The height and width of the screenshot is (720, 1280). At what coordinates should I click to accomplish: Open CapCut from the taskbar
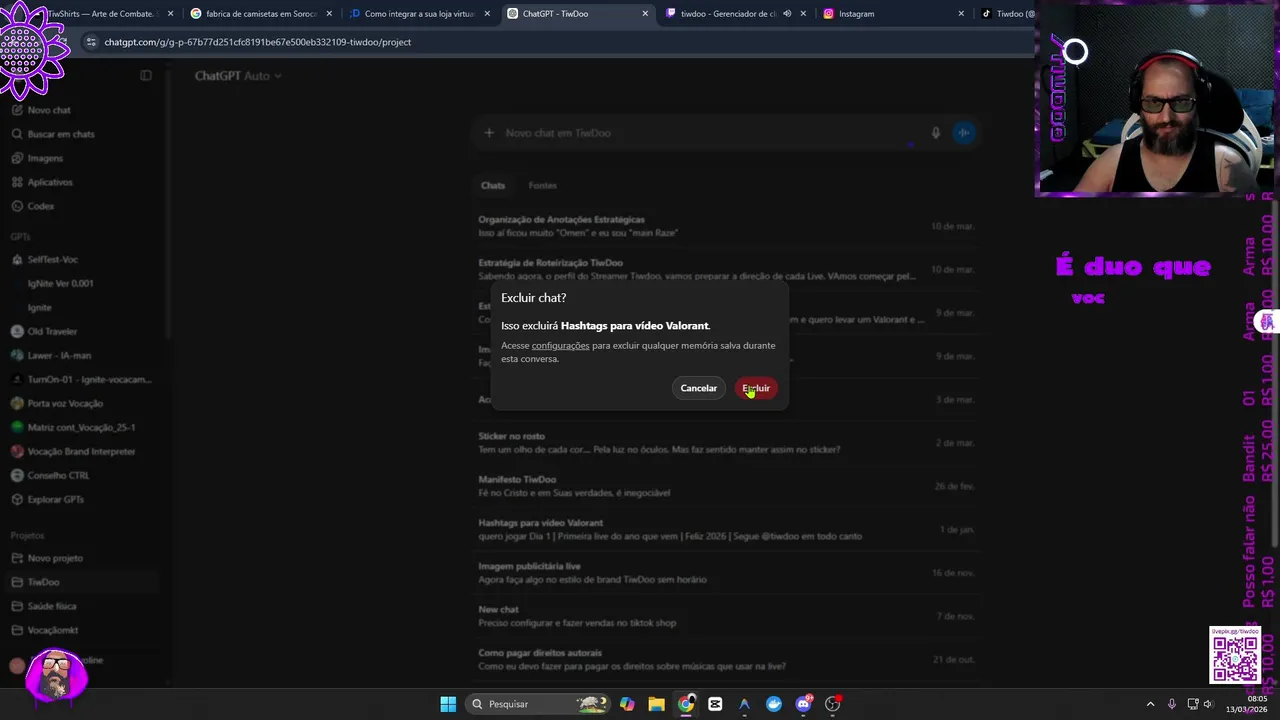point(715,704)
